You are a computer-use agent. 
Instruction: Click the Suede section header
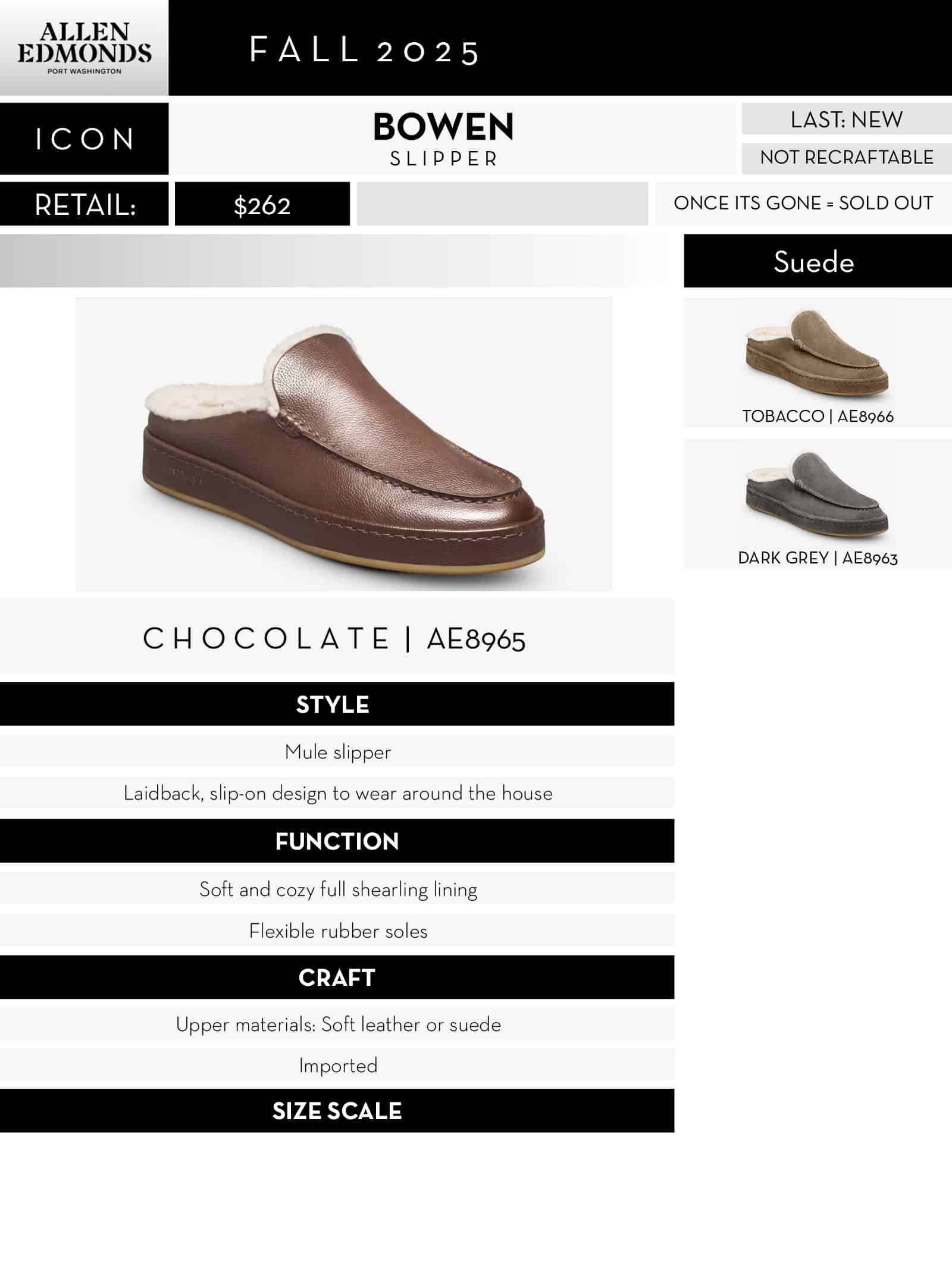[x=814, y=262]
